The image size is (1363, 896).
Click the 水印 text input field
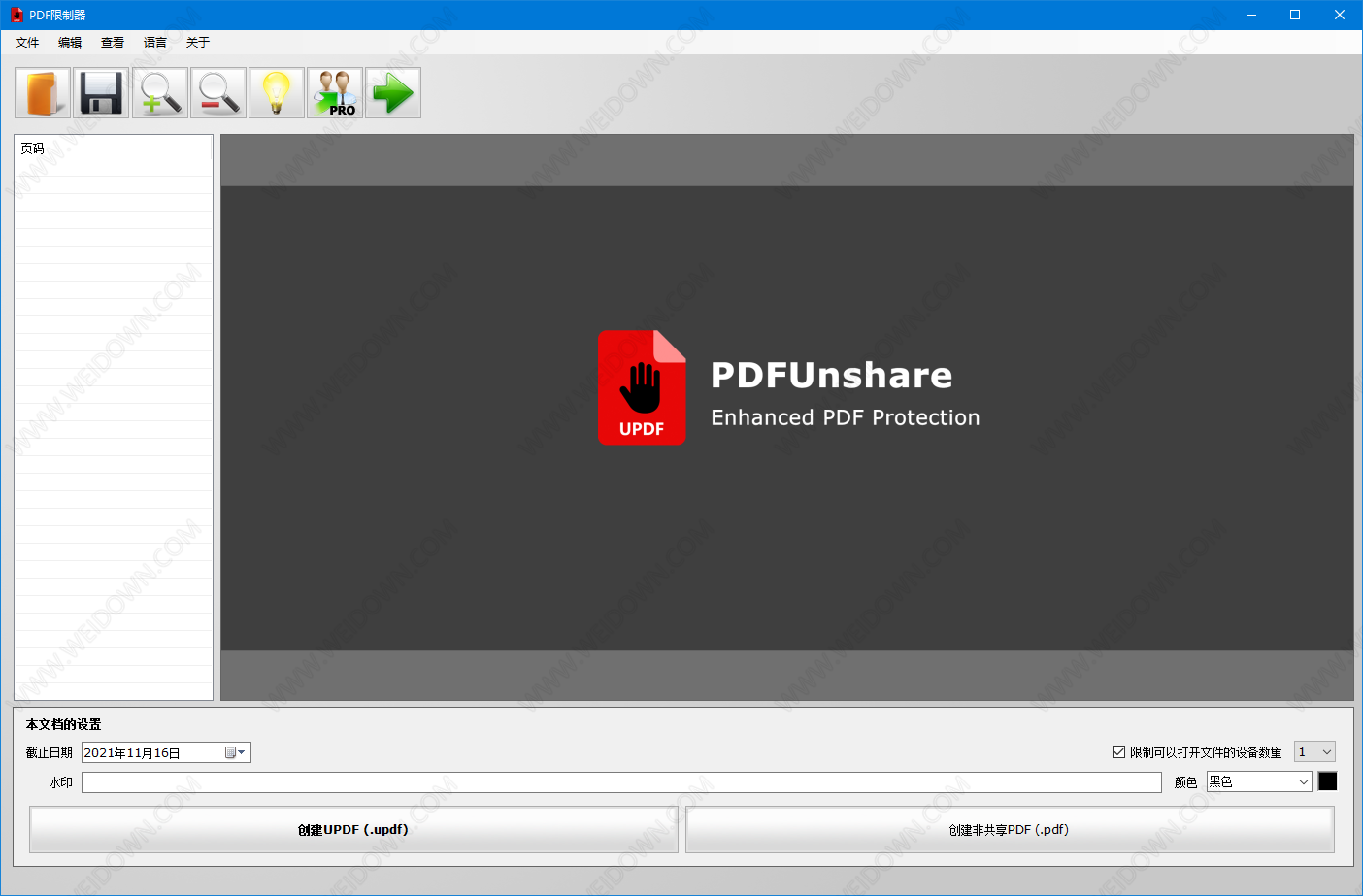[x=621, y=782]
